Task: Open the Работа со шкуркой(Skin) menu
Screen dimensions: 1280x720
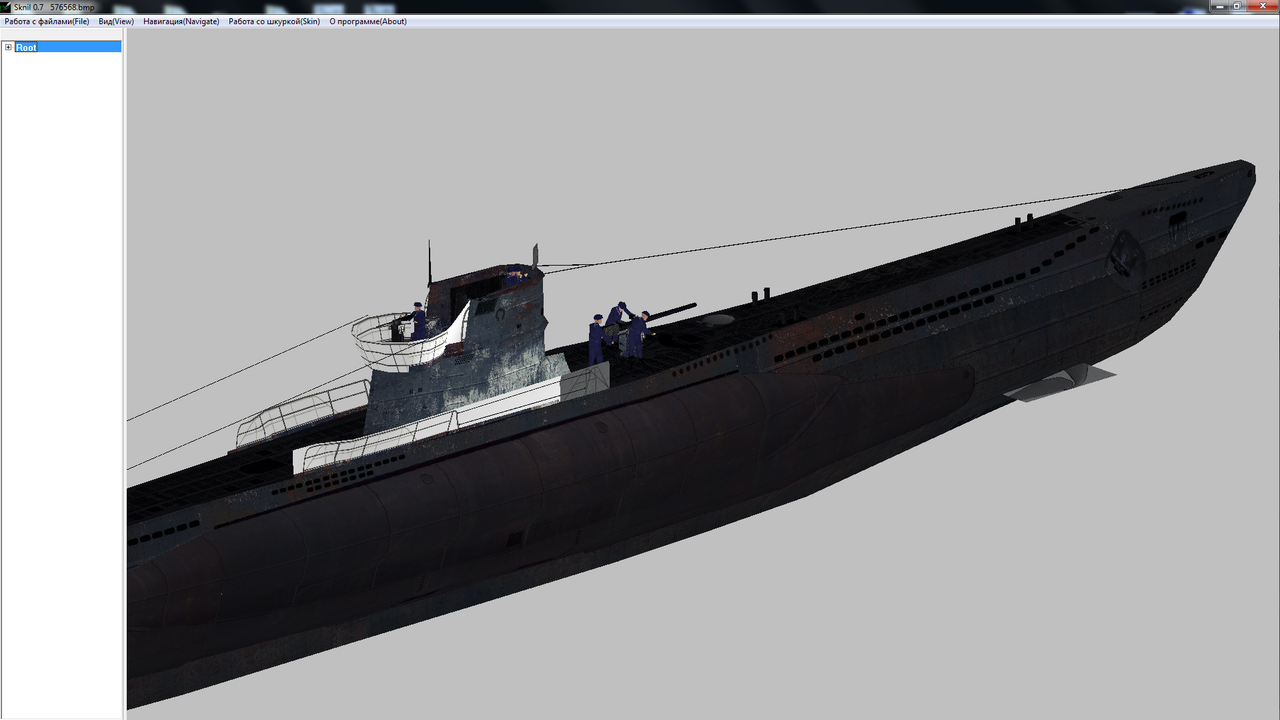Action: tap(274, 21)
